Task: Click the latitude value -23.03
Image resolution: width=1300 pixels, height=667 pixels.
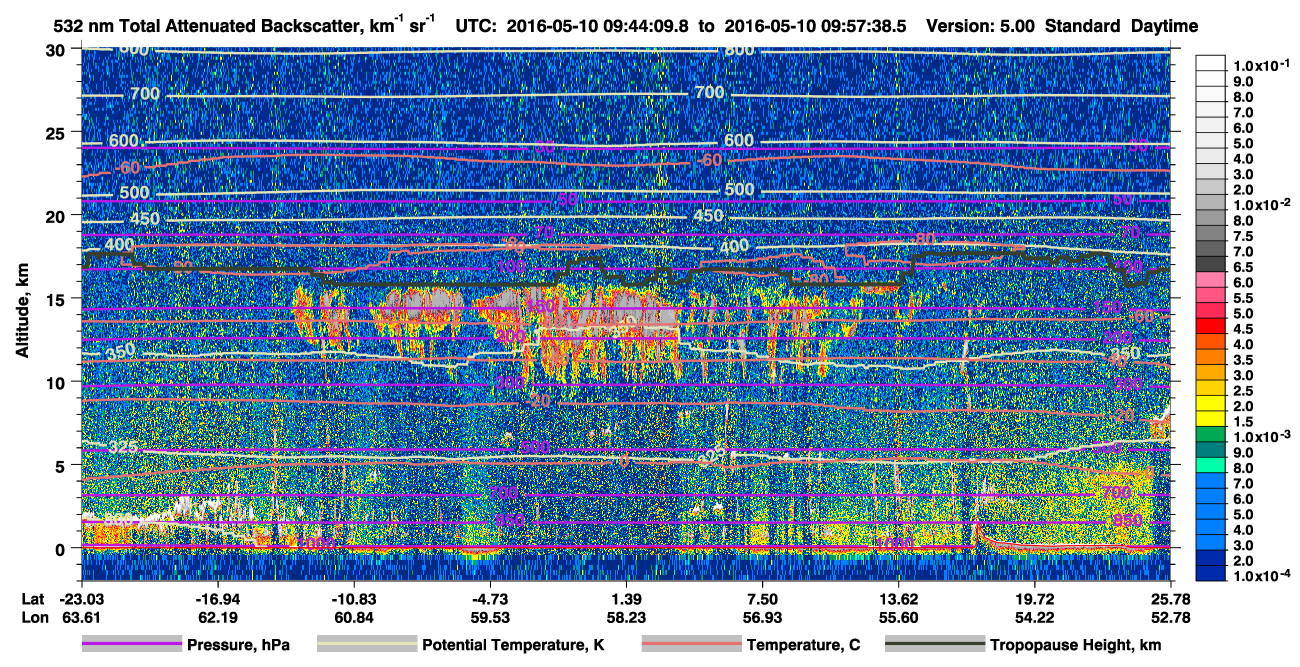Action: coord(82,598)
